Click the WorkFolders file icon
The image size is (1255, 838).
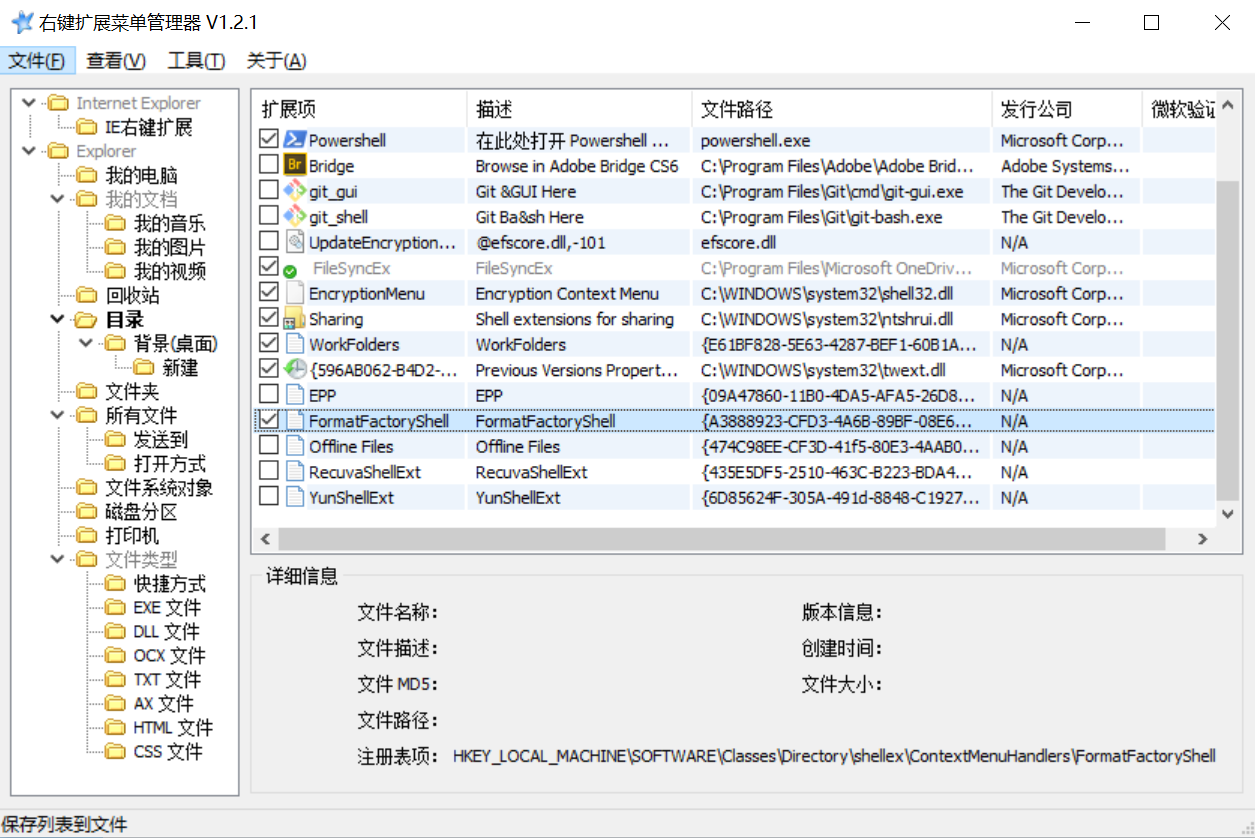pyautogui.click(x=294, y=344)
